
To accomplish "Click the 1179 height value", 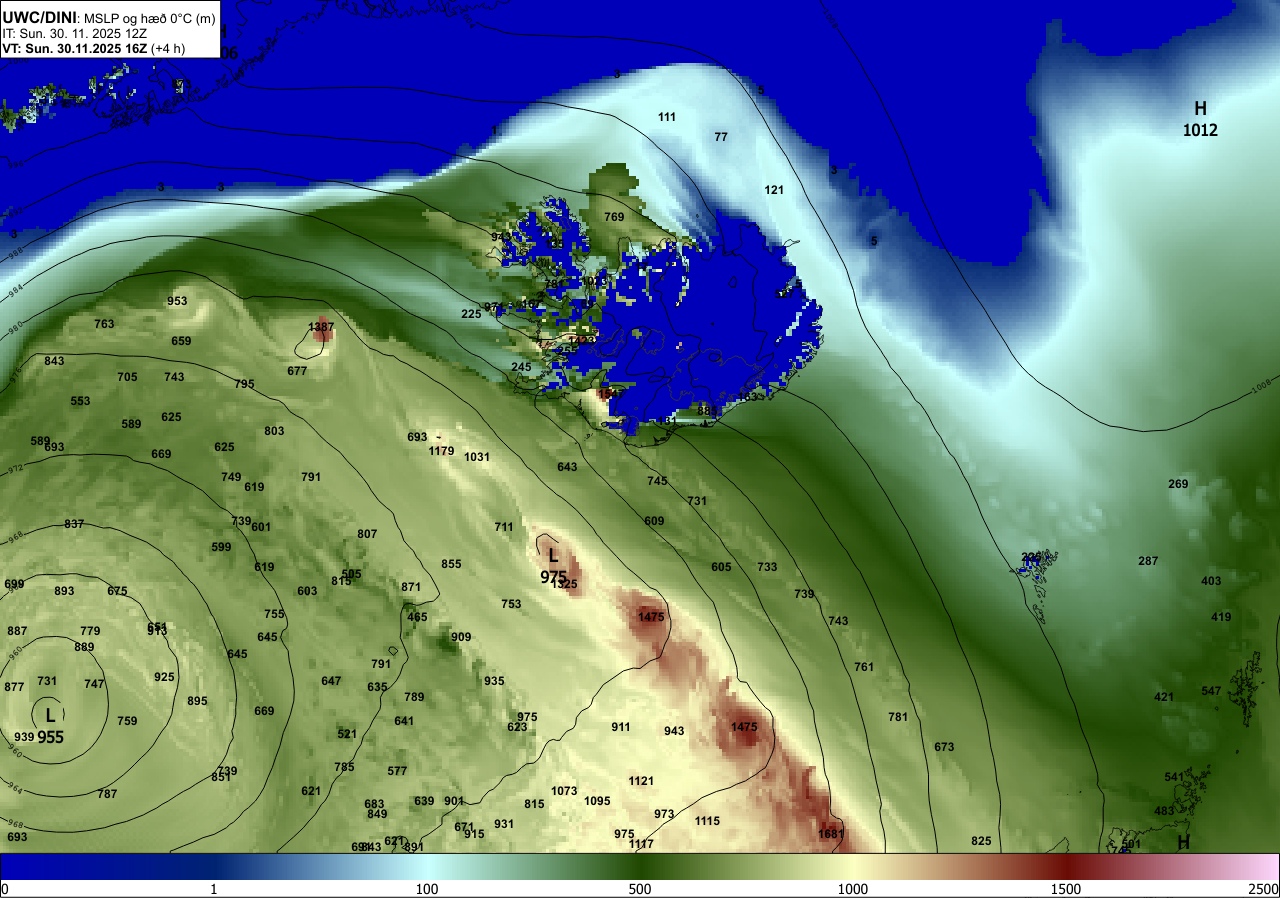I will (x=442, y=451).
